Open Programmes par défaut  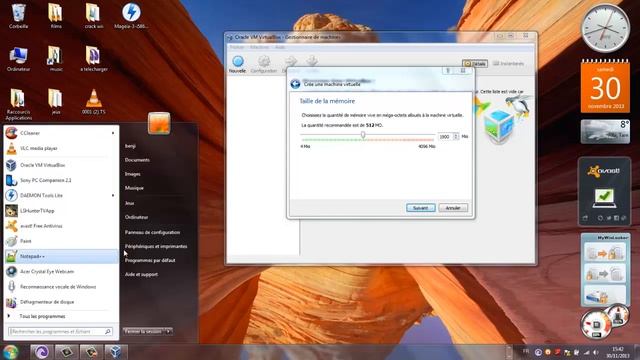point(150,260)
